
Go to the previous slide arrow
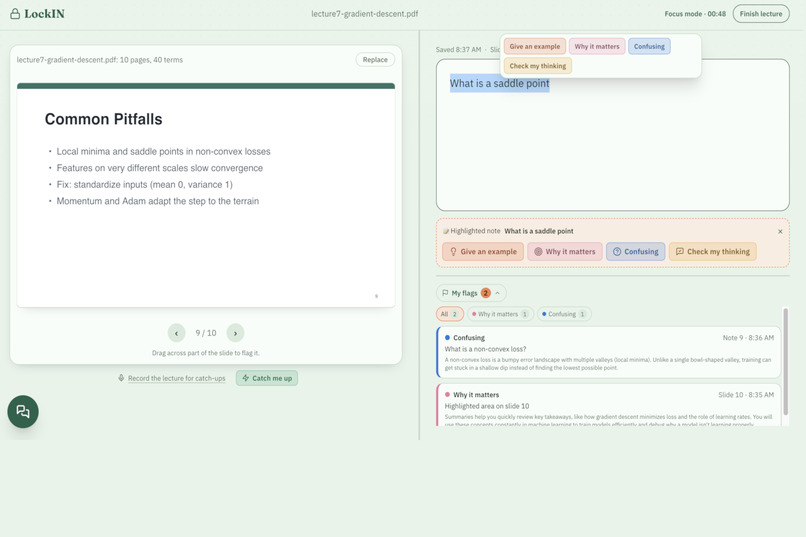point(176,333)
